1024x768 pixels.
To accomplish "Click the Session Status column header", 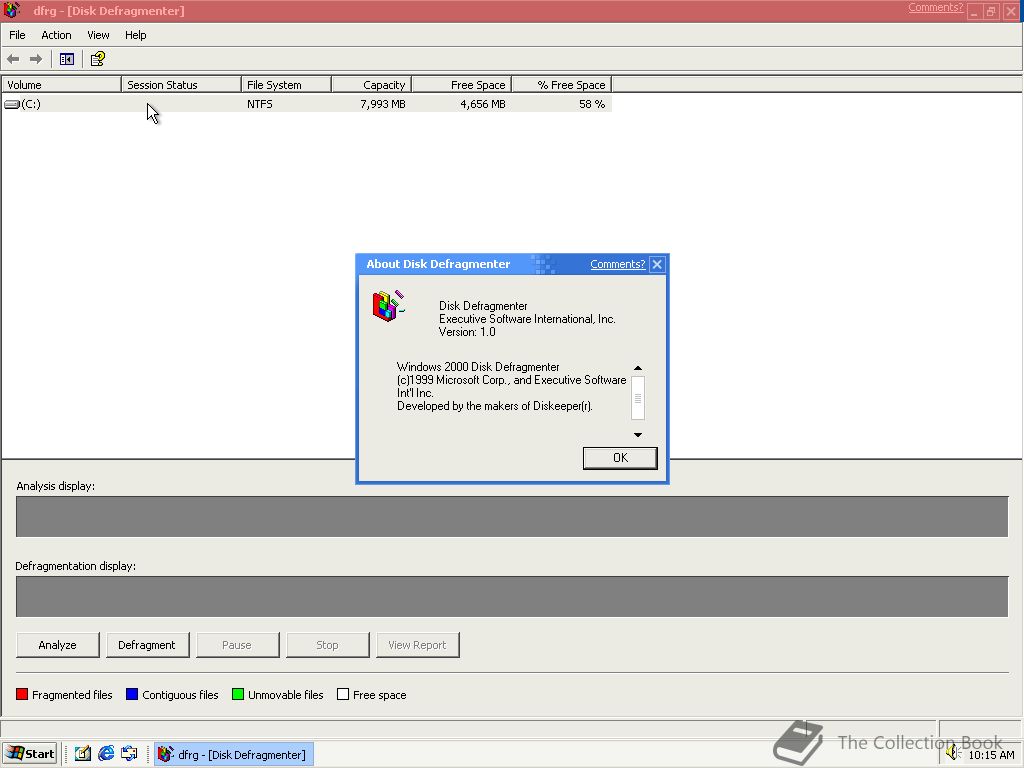I will coord(181,85).
